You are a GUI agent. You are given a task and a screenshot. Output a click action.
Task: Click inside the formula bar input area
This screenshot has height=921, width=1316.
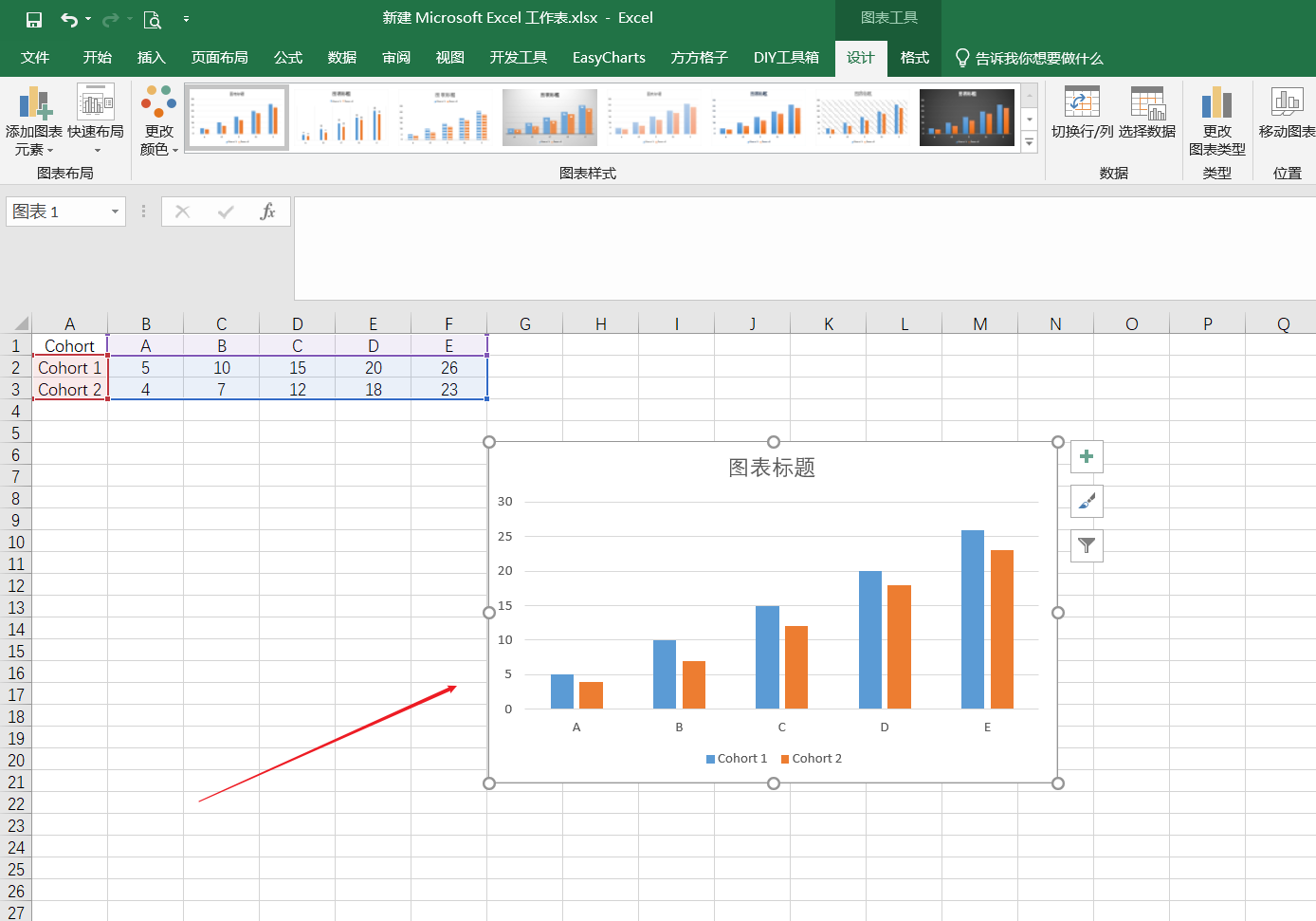pyautogui.click(x=804, y=249)
